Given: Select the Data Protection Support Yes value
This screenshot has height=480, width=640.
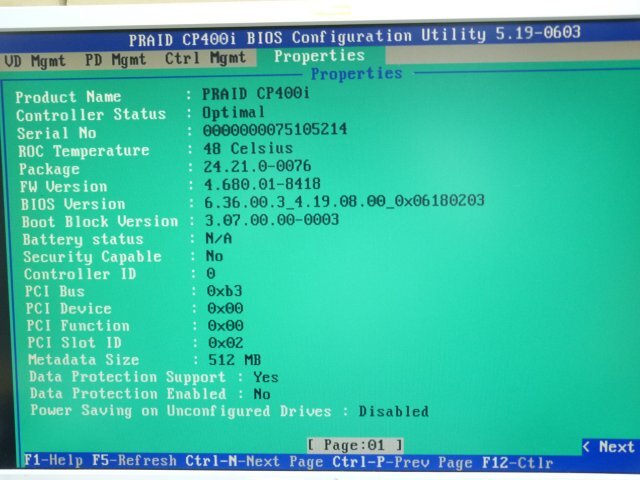Looking at the screenshot, I should pyautogui.click(x=266, y=377).
